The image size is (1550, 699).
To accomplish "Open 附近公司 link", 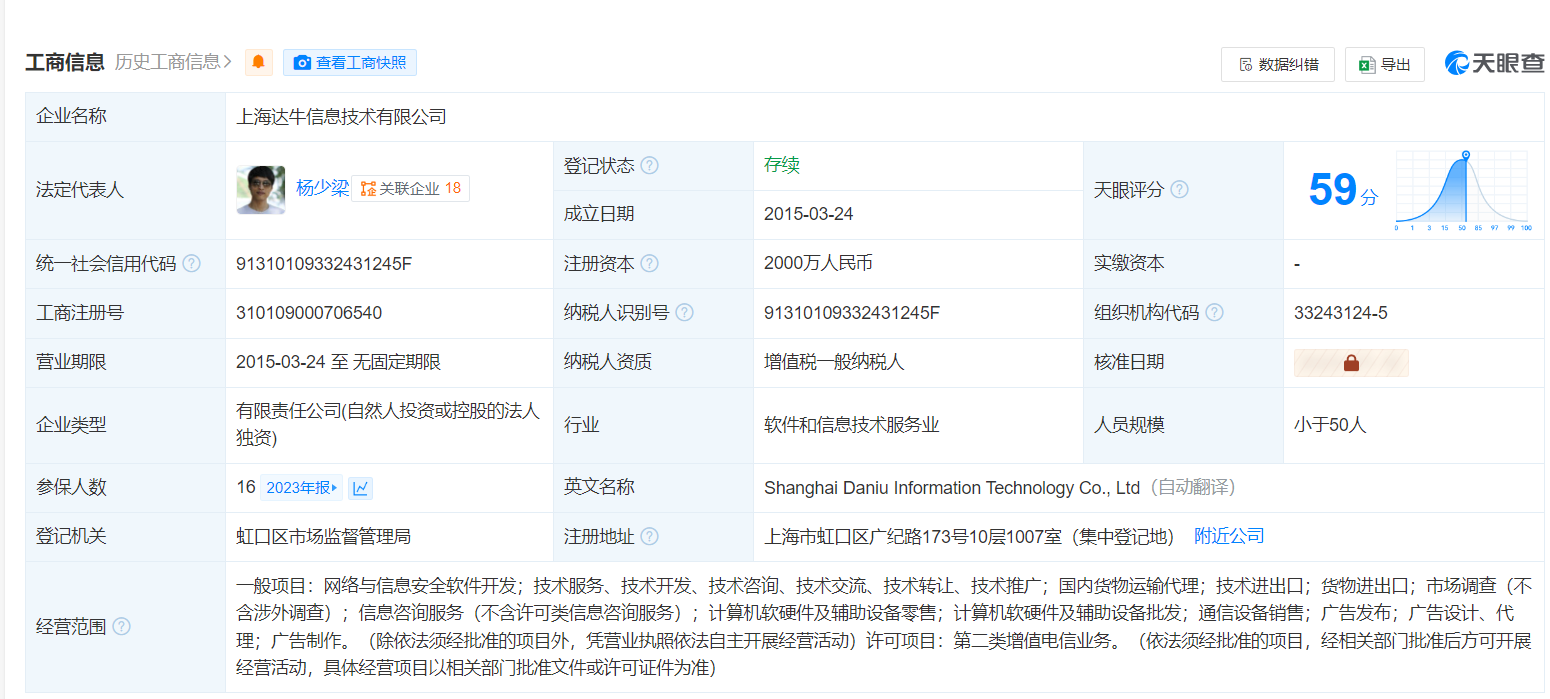I will 1229,536.
